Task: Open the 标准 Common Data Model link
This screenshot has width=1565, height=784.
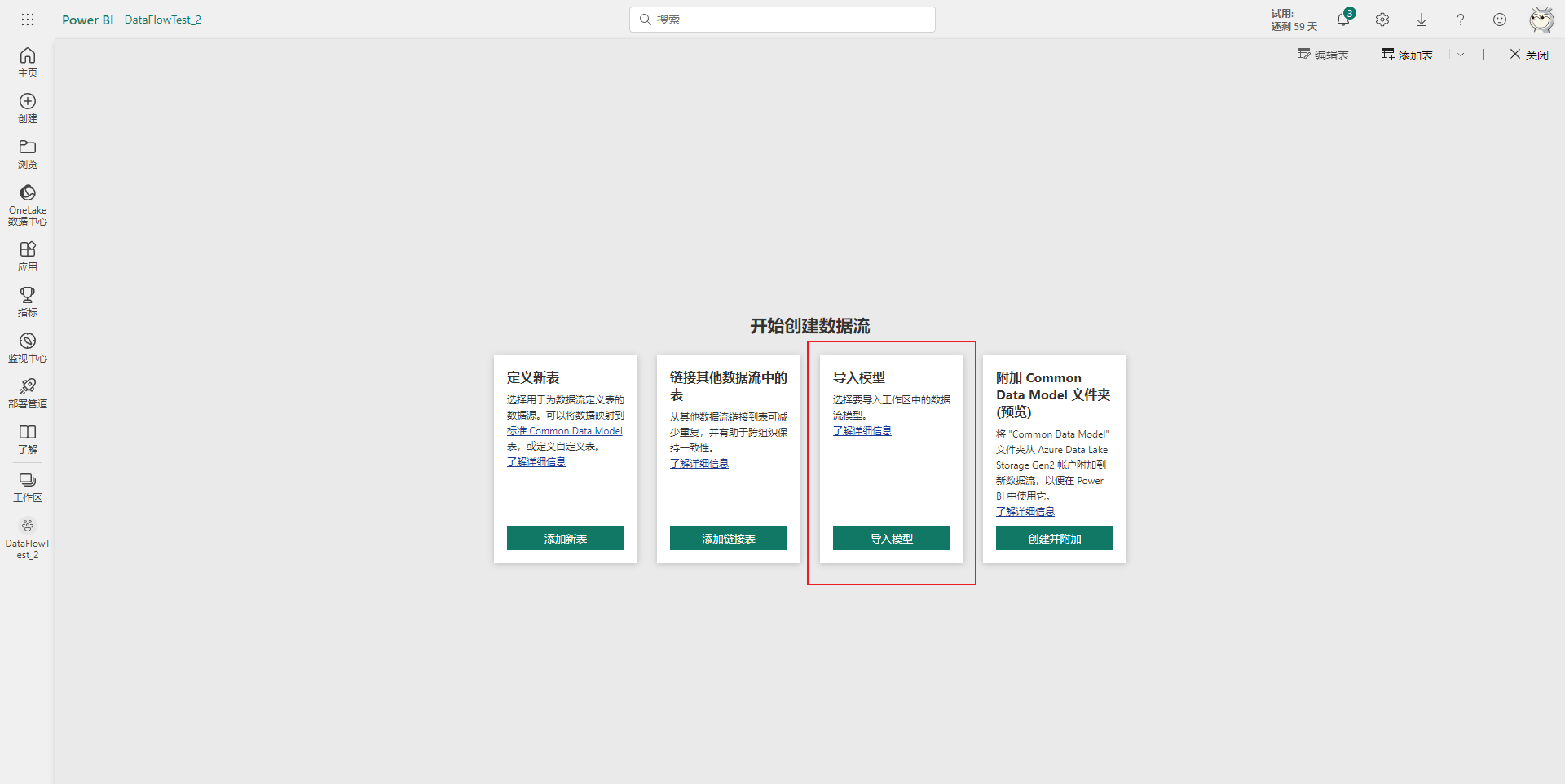Action: click(x=564, y=431)
